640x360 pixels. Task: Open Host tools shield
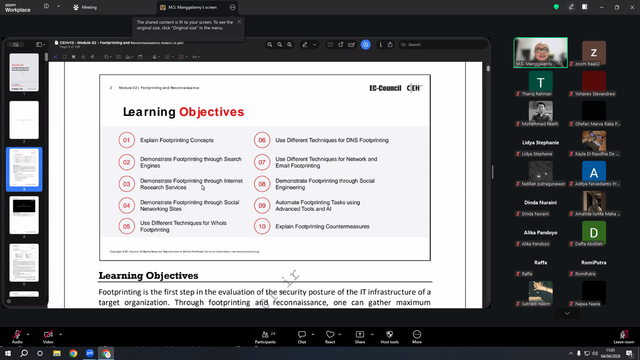(x=389, y=337)
